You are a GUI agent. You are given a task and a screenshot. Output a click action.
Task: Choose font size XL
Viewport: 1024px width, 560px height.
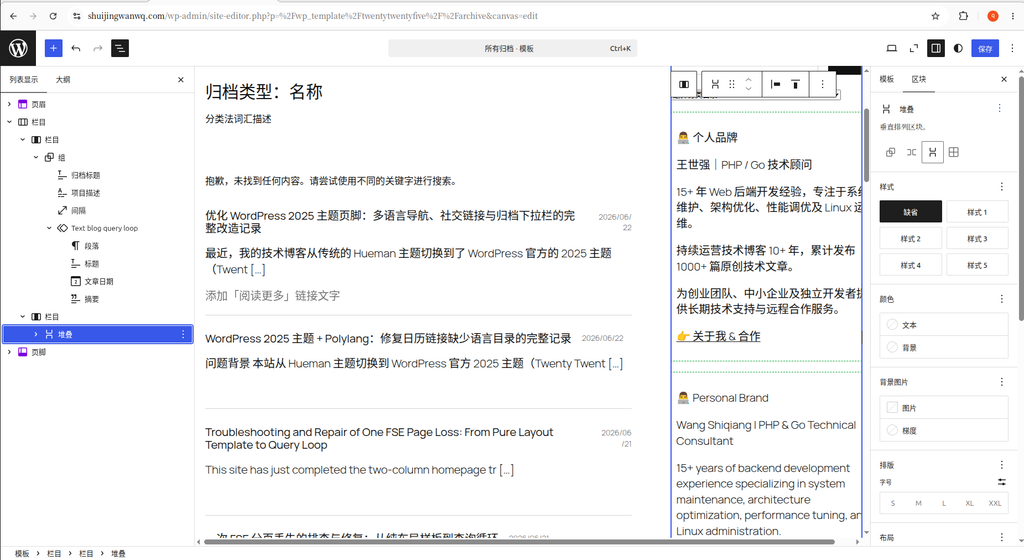969,503
